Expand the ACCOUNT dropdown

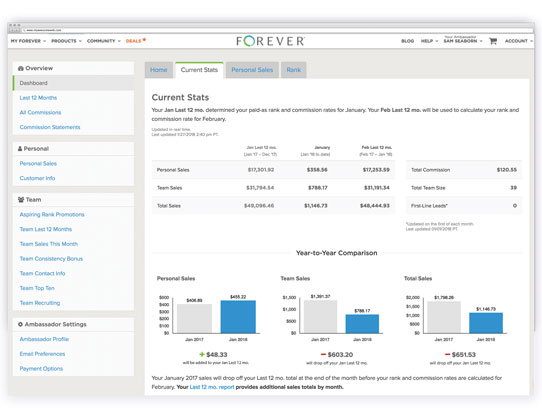coord(518,41)
